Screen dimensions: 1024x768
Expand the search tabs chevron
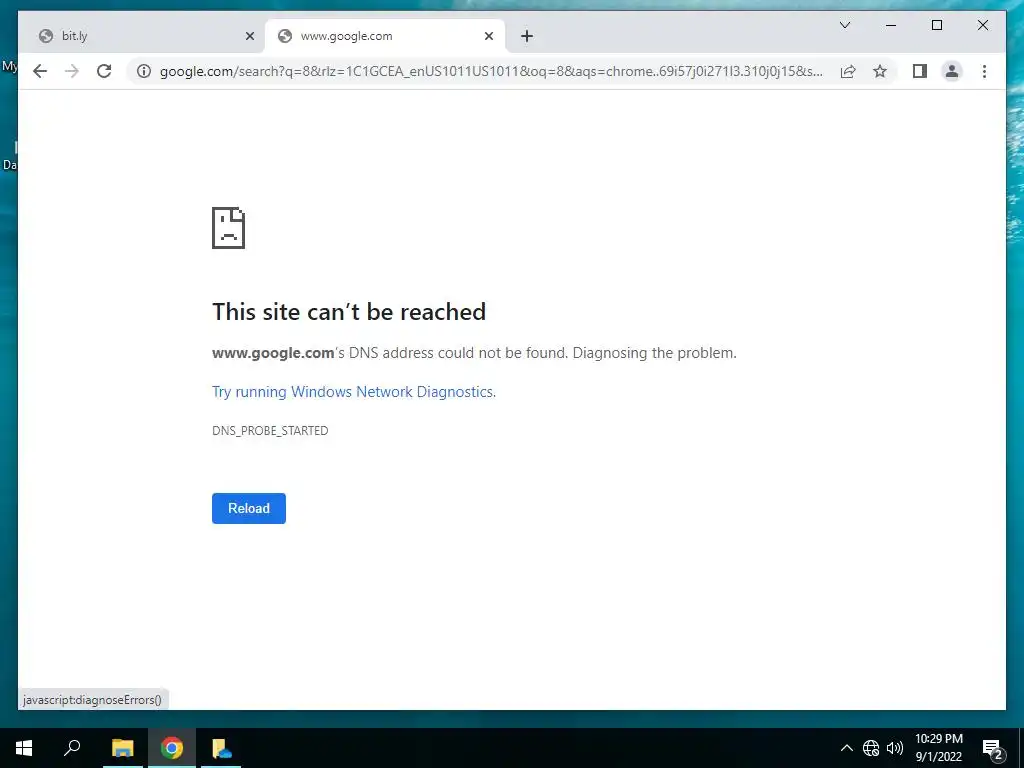tap(844, 25)
